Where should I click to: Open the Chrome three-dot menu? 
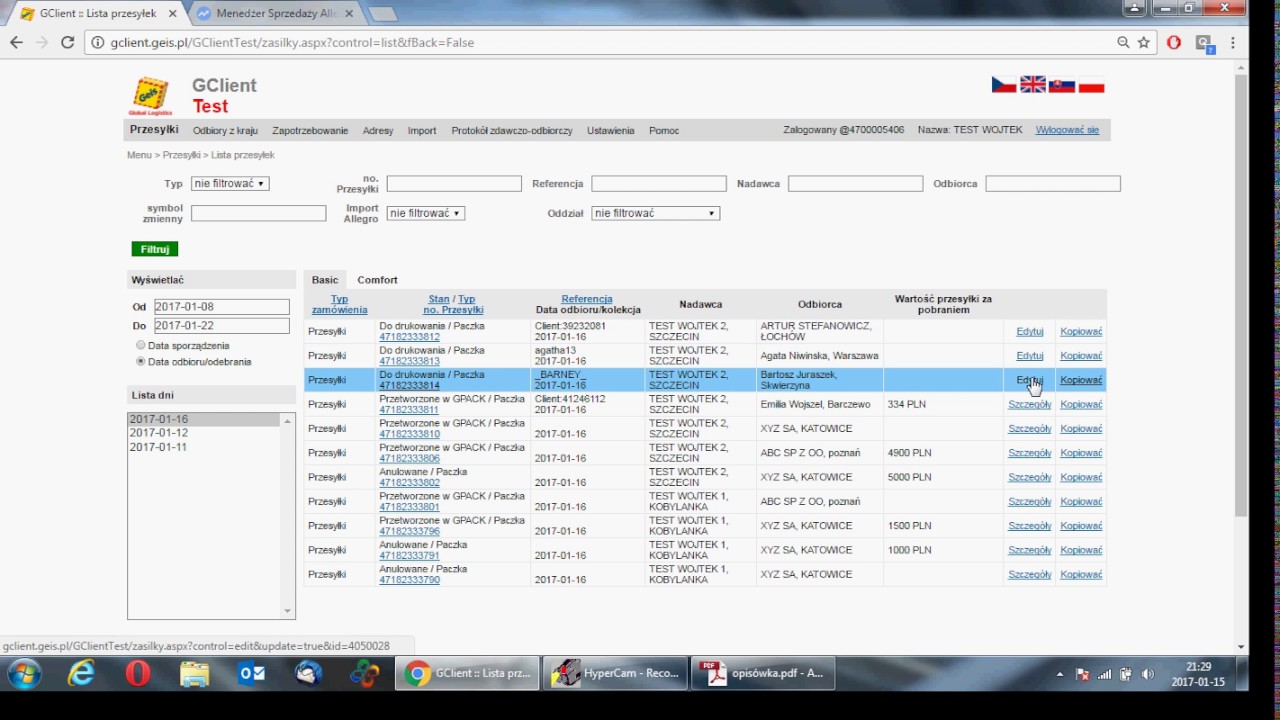point(1233,42)
